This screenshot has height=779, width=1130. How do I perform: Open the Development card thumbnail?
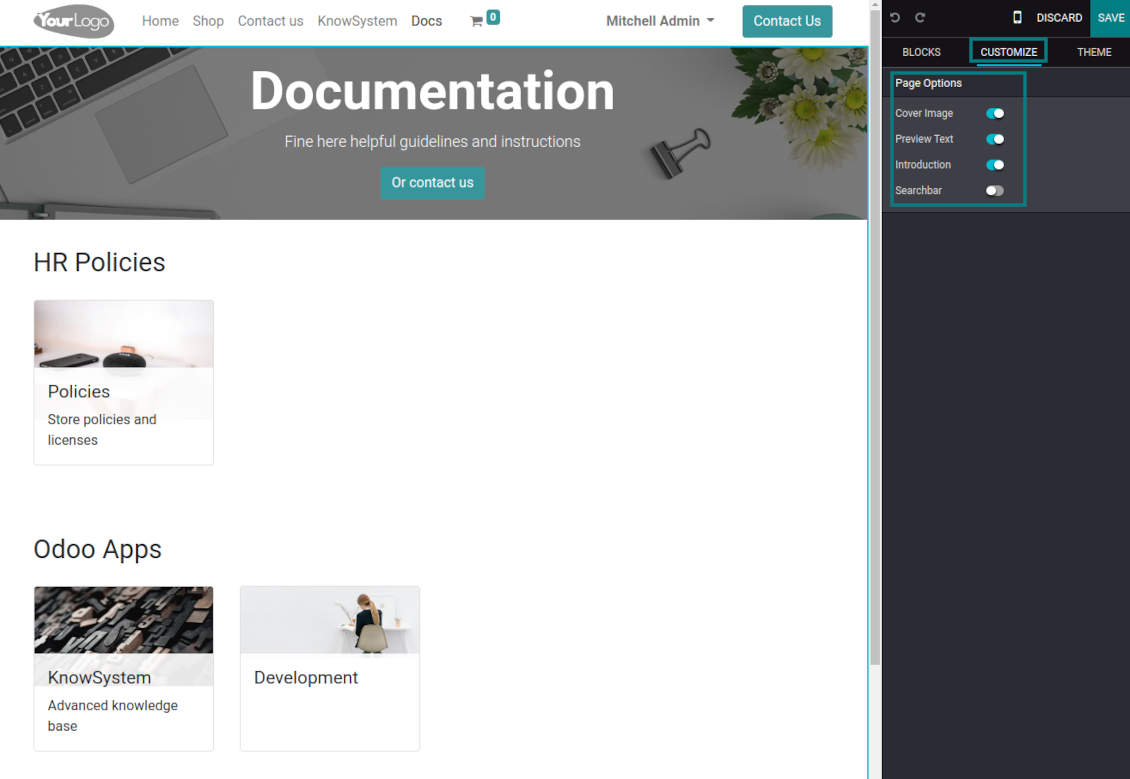[x=330, y=620]
